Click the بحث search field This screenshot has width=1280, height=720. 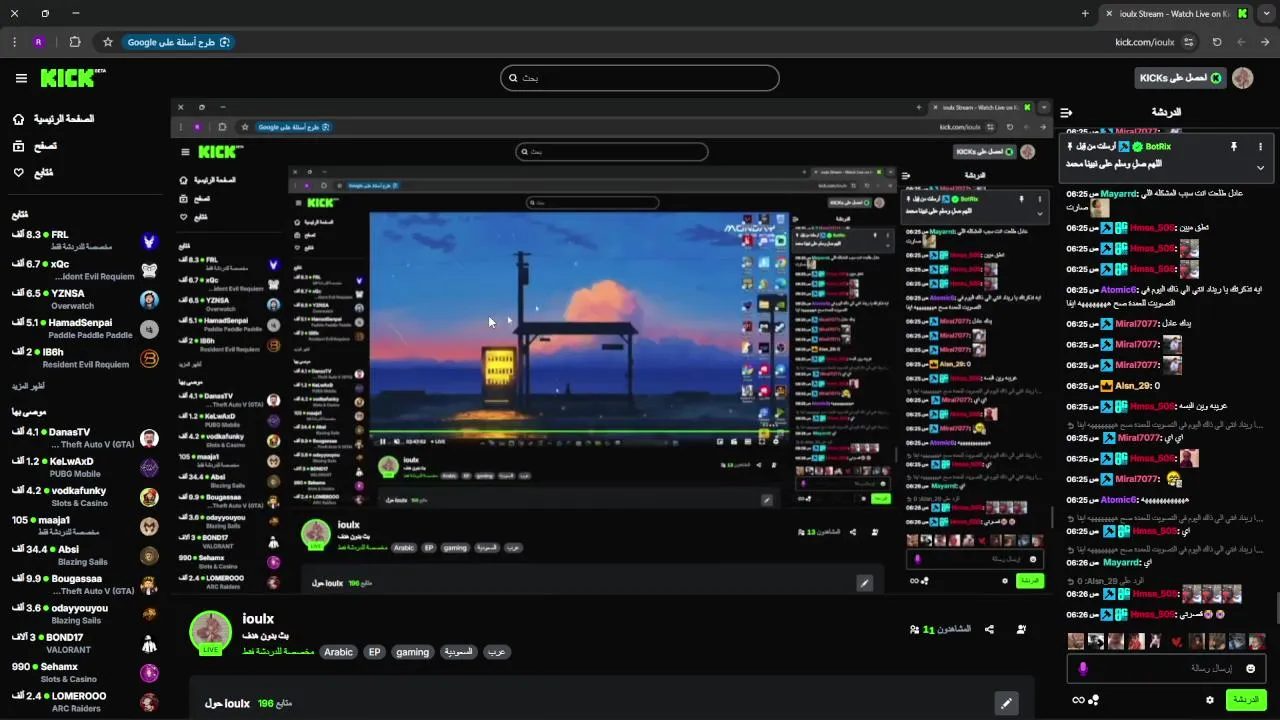[x=640, y=78]
